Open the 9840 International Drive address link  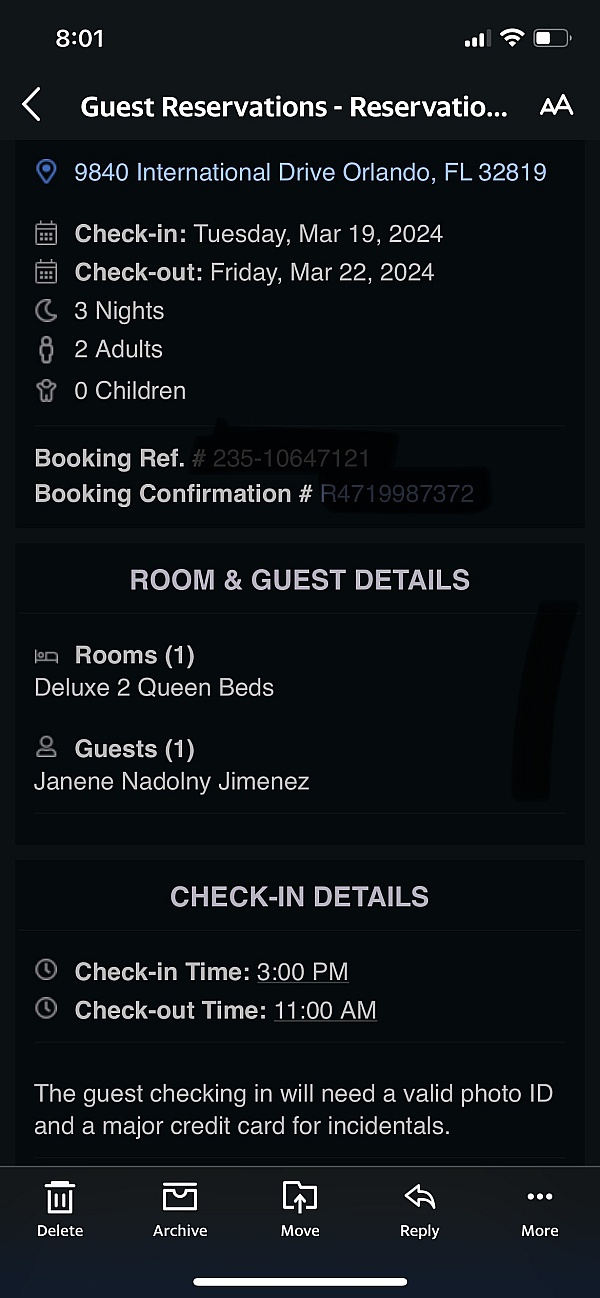(x=310, y=172)
